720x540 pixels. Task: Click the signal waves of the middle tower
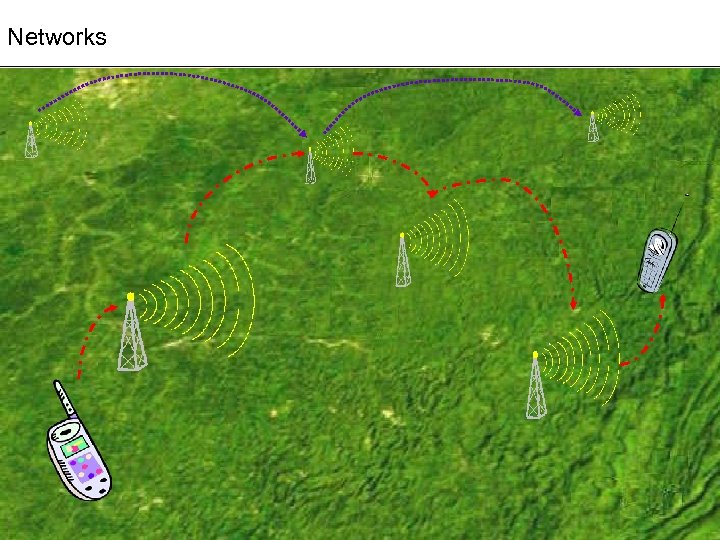click(438, 238)
